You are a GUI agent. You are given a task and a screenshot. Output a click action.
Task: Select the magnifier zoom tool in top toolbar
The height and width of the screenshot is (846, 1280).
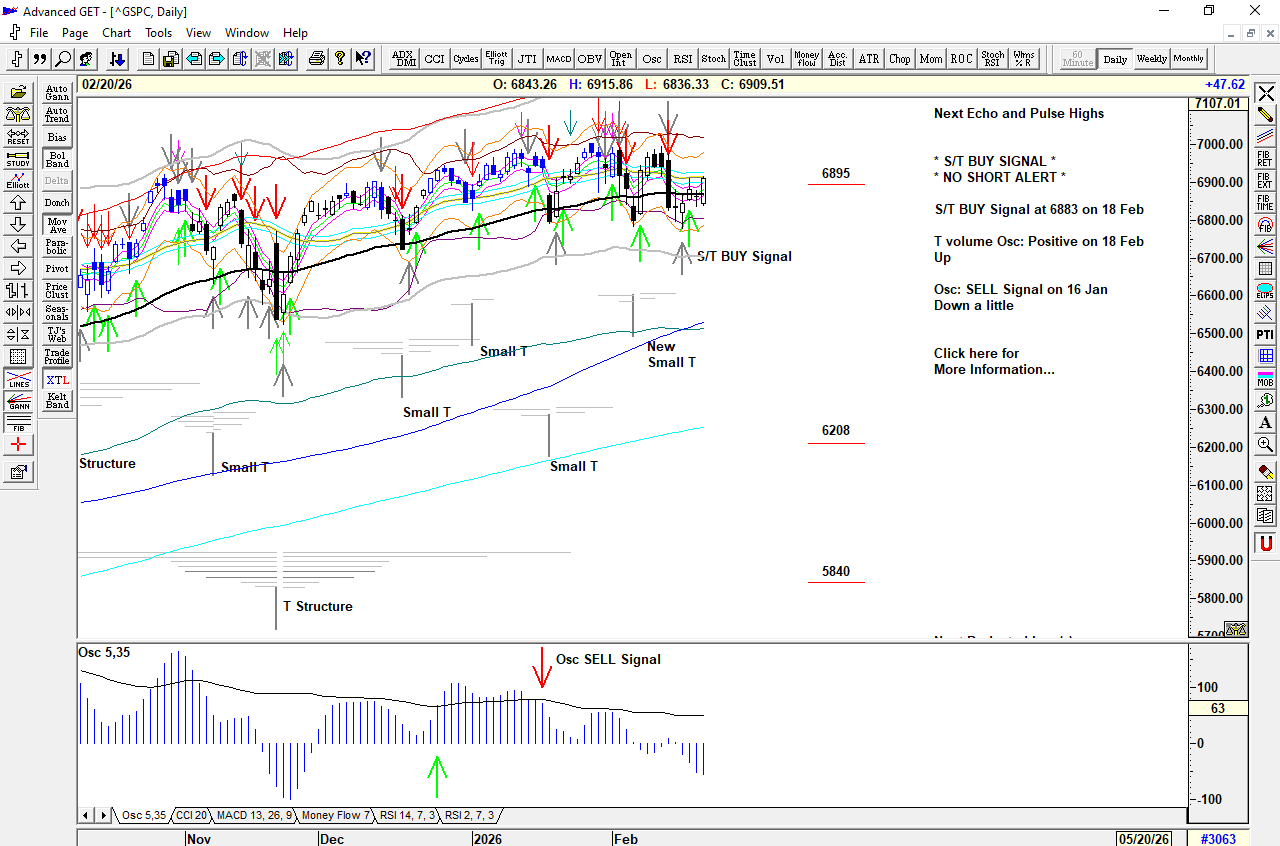(x=63, y=59)
